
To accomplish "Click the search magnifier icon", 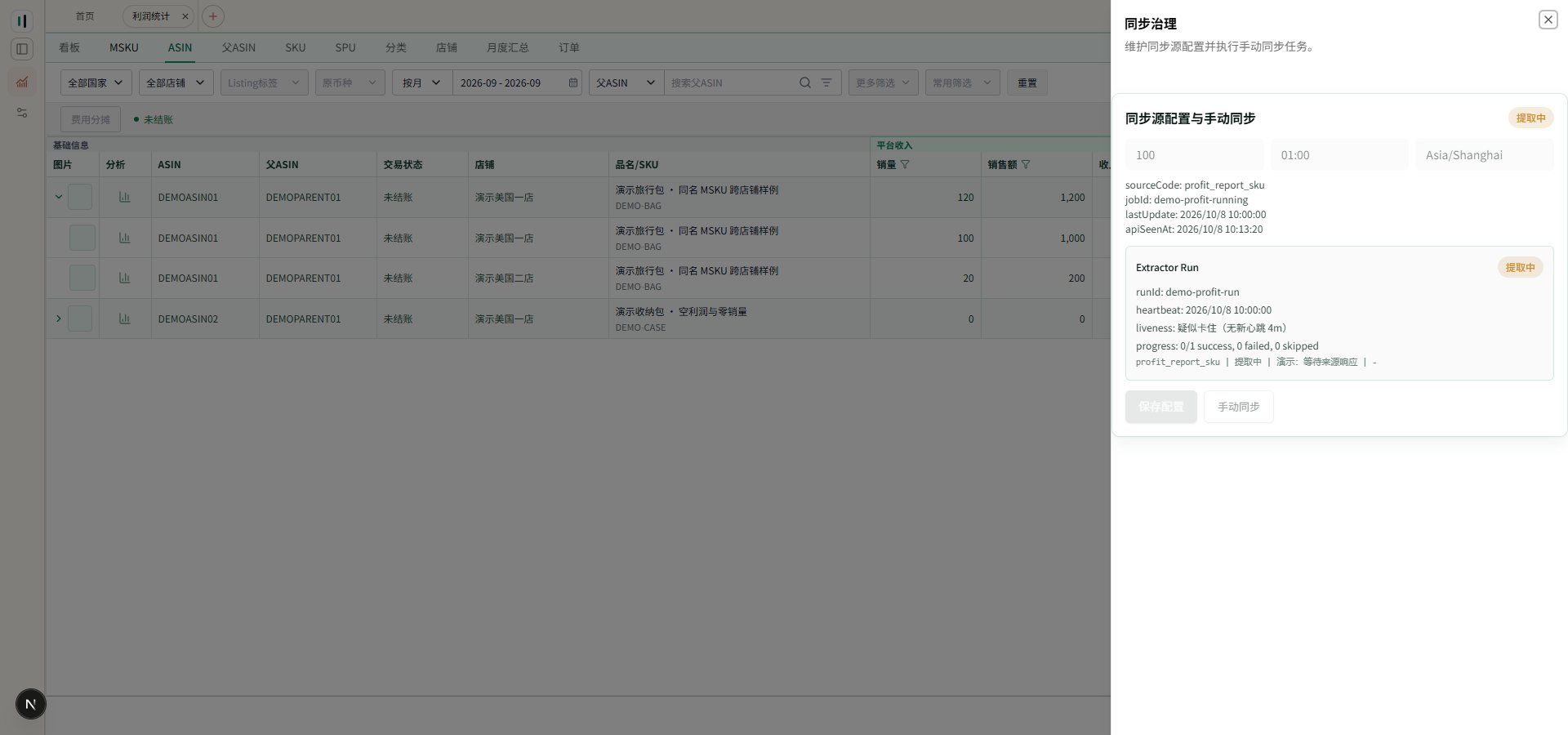I will tap(805, 82).
